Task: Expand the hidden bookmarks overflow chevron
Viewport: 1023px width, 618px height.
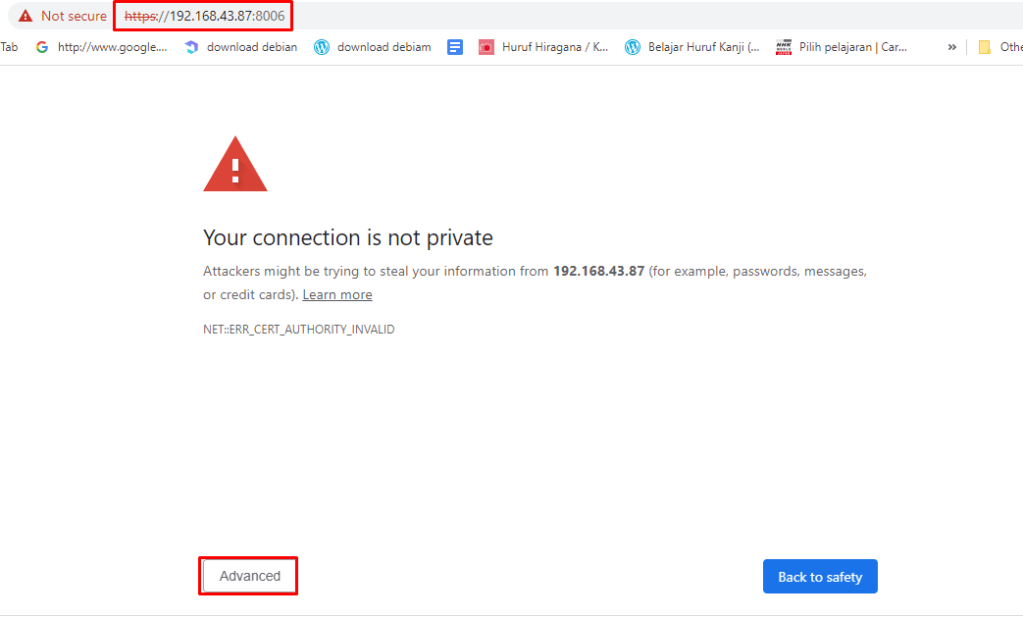Action: 952,47
